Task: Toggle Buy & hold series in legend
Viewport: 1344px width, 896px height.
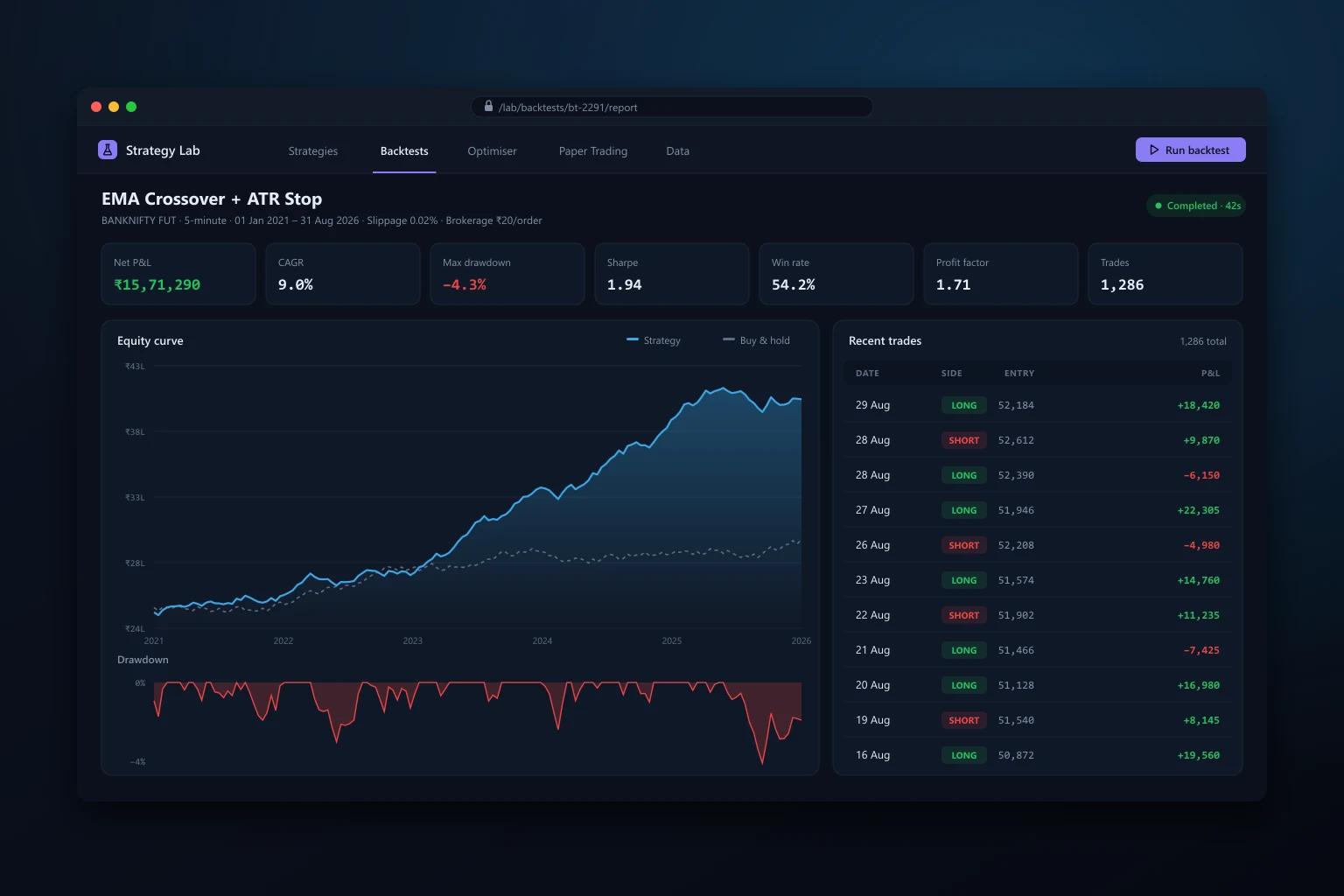Action: (x=756, y=340)
